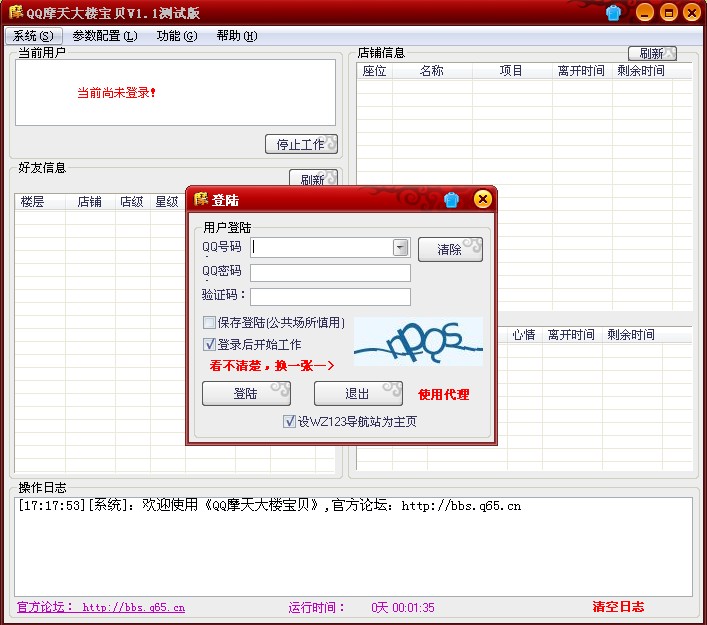Viewport: 707px width, 625px height.
Task: Click the 停止工作 button
Action: click(301, 144)
